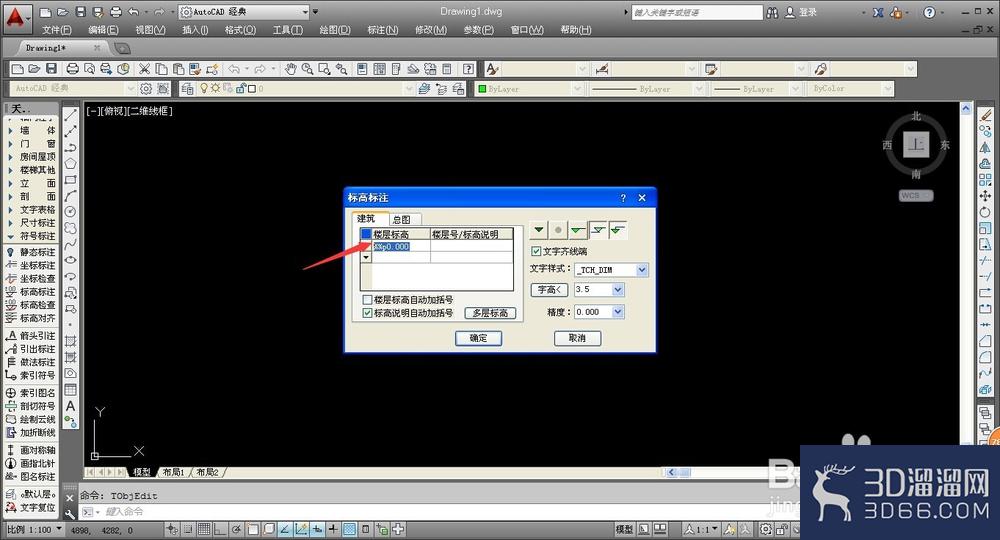Toggle the Ortho mode status bar button
Image resolution: width=1000 pixels, height=540 pixels.
[x=219, y=529]
